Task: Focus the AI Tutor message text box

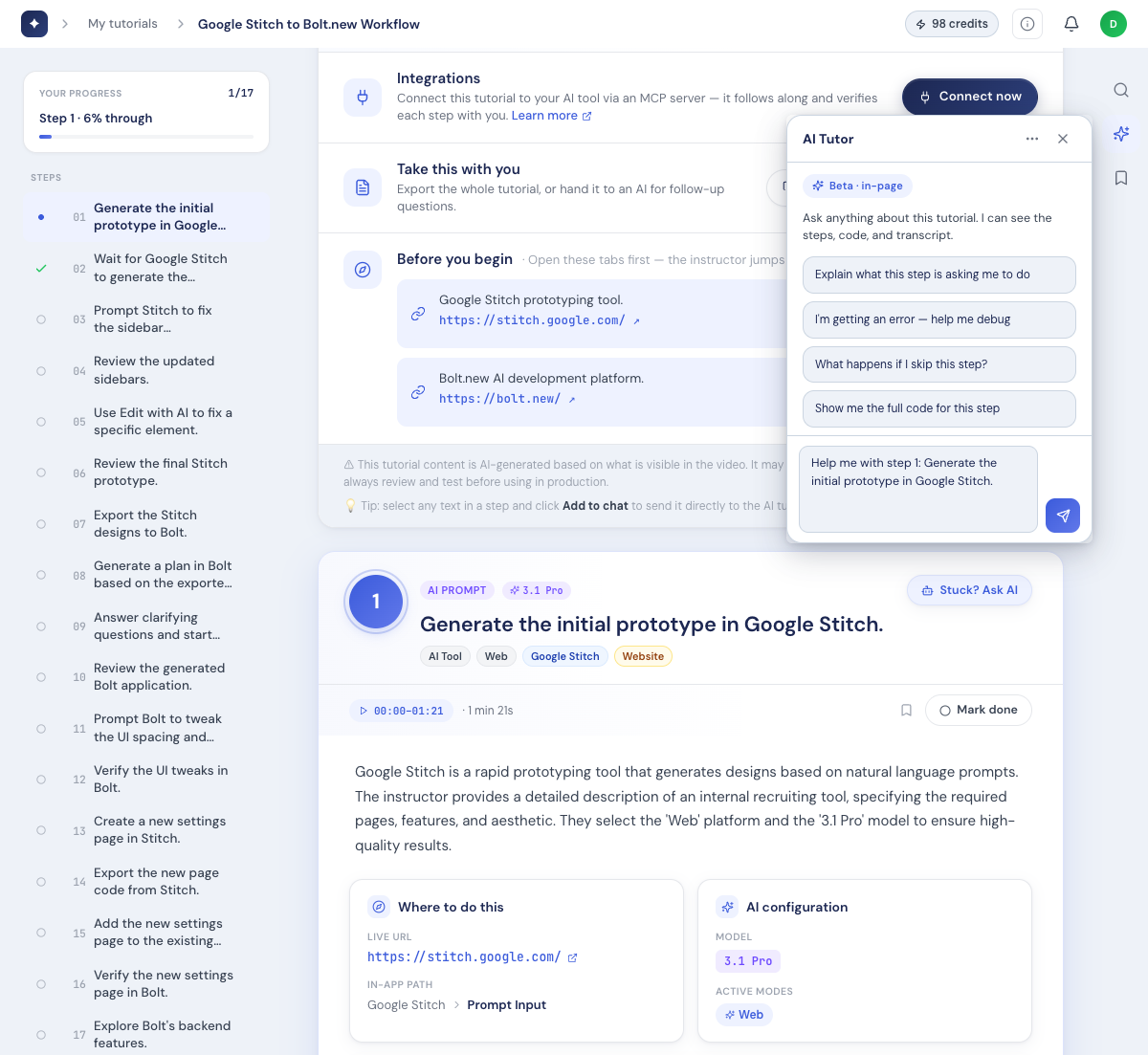Action: point(918,489)
